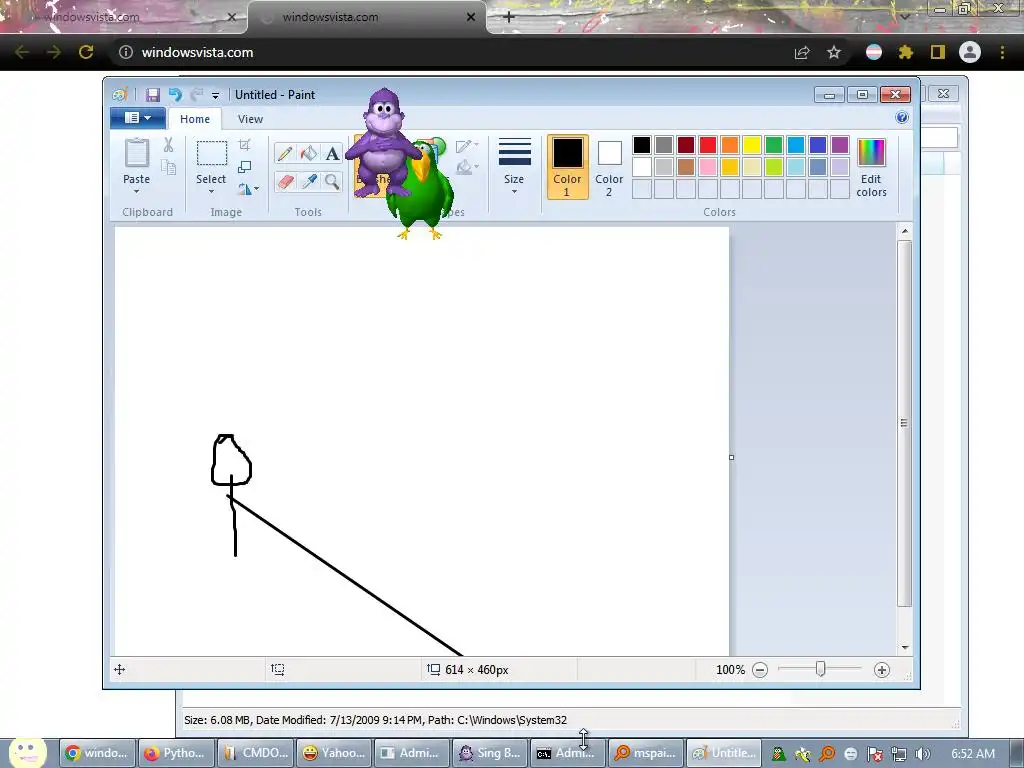The height and width of the screenshot is (768, 1024).
Task: Click the browser reload icon
Action: (86, 52)
